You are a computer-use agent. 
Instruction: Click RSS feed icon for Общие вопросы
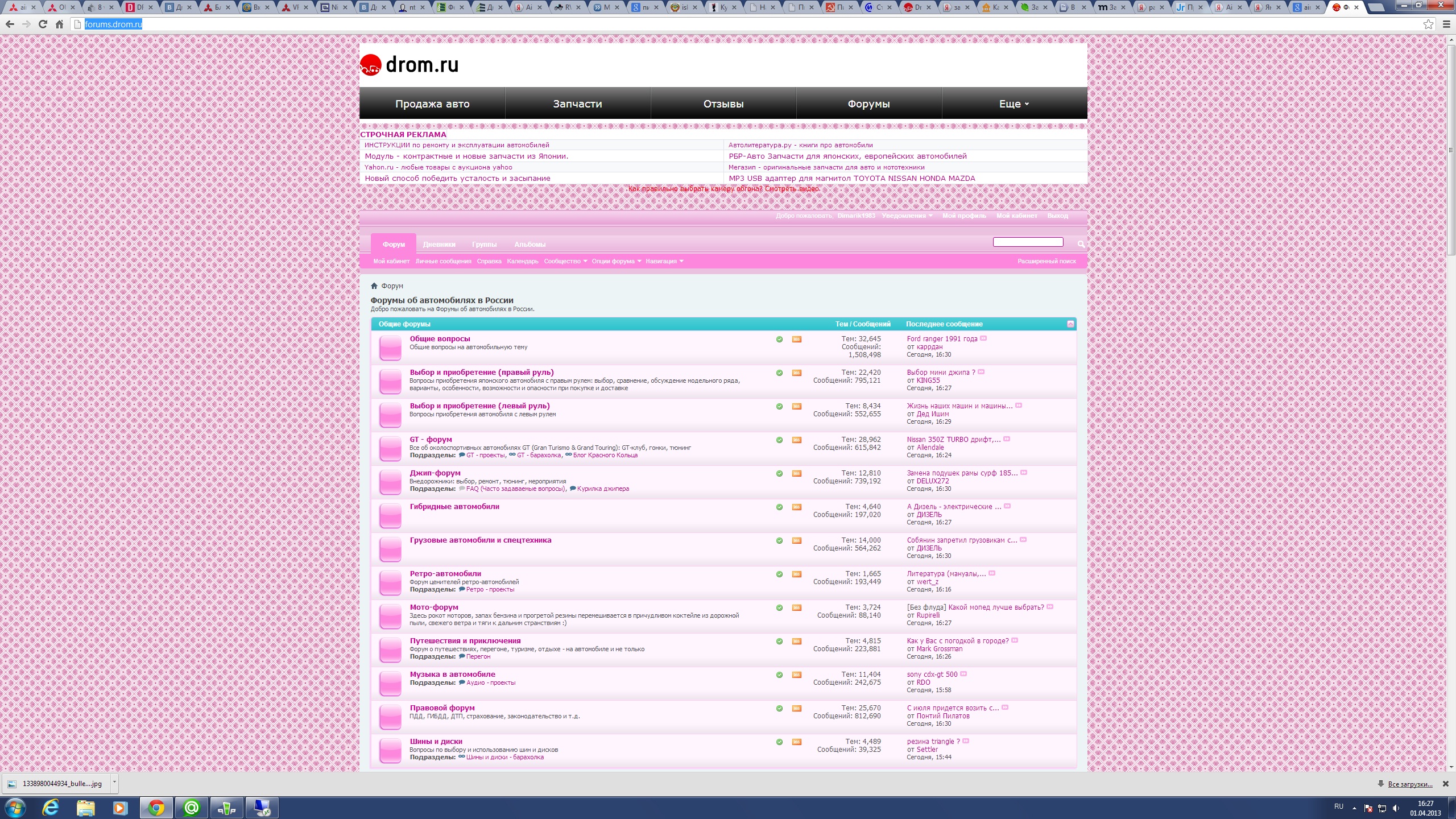tap(796, 340)
